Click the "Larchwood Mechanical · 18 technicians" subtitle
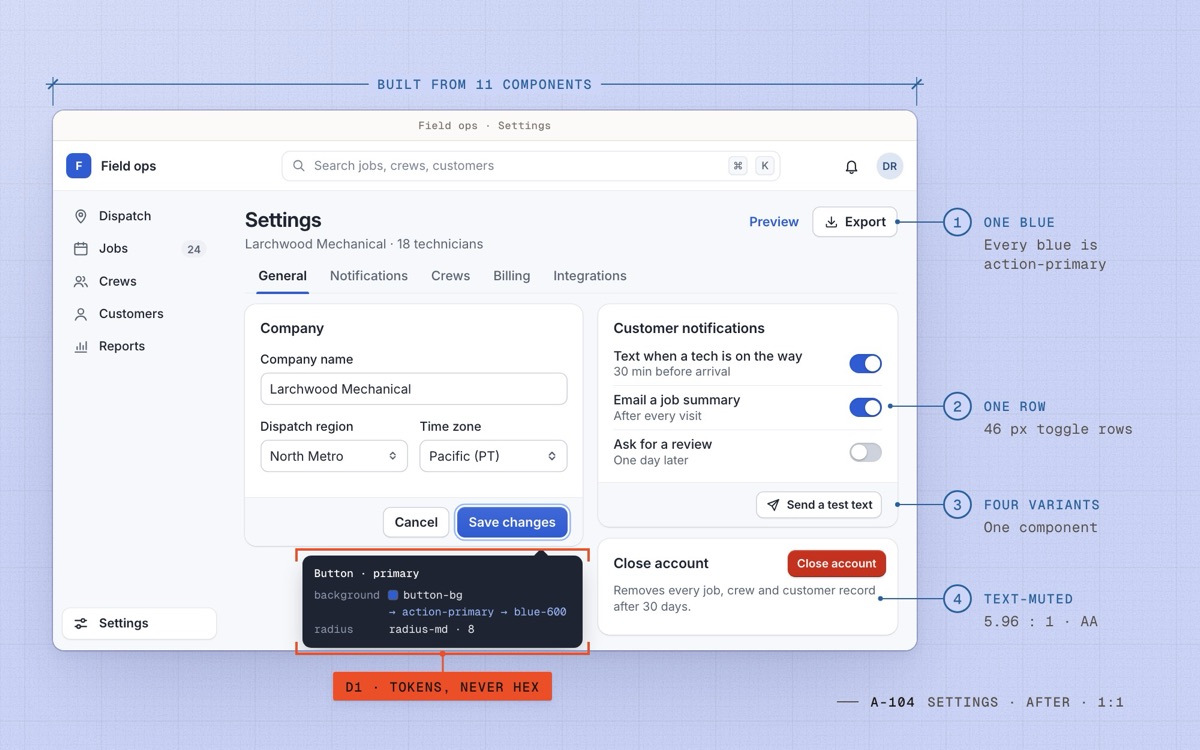Image resolution: width=1200 pixels, height=750 pixels. 364,244
